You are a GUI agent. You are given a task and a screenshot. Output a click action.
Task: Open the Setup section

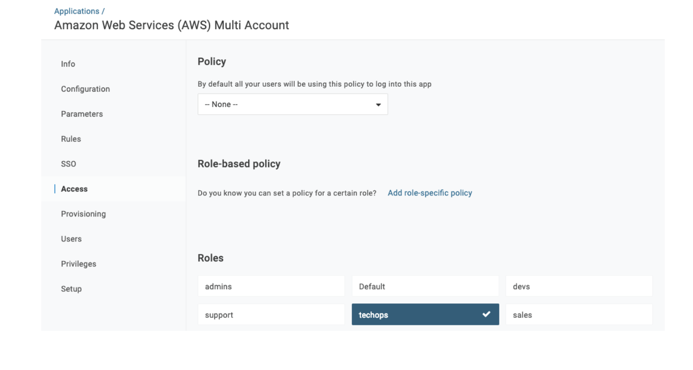(71, 289)
